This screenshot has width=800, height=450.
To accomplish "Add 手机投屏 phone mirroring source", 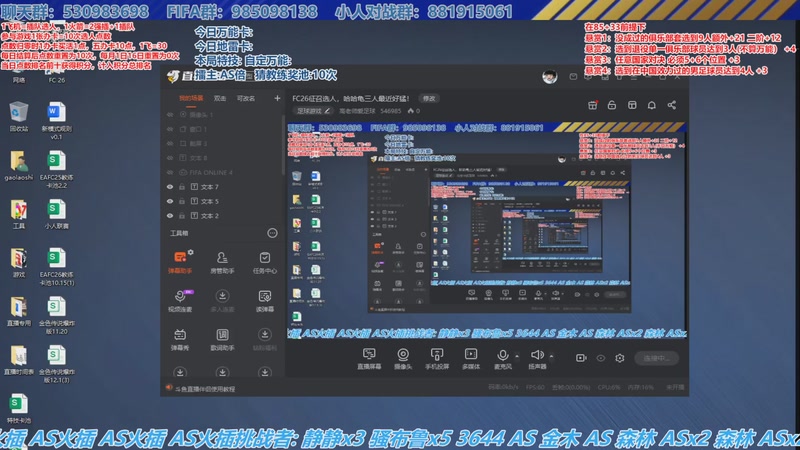I will pos(437,359).
